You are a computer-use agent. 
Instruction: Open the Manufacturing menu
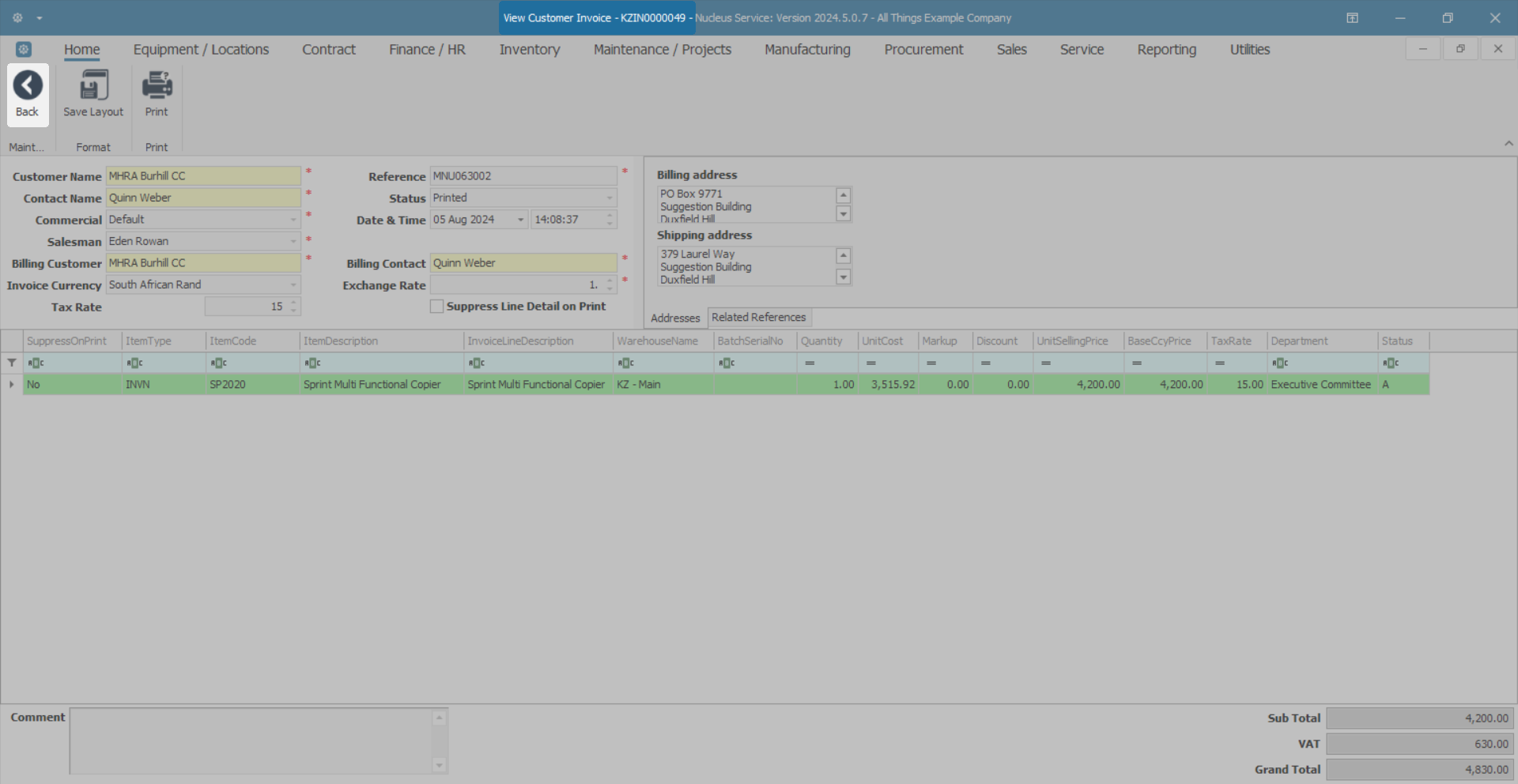pos(807,50)
